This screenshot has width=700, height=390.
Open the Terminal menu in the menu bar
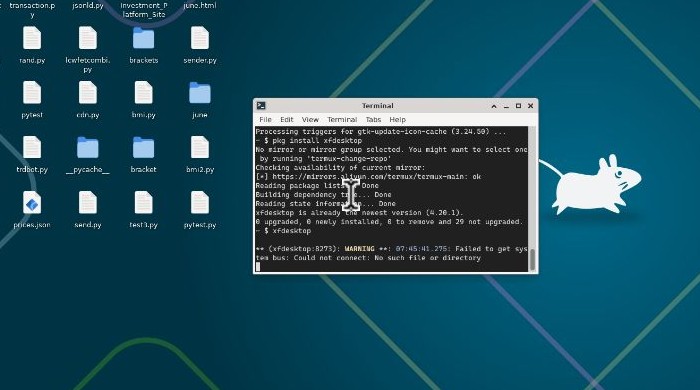(x=342, y=120)
